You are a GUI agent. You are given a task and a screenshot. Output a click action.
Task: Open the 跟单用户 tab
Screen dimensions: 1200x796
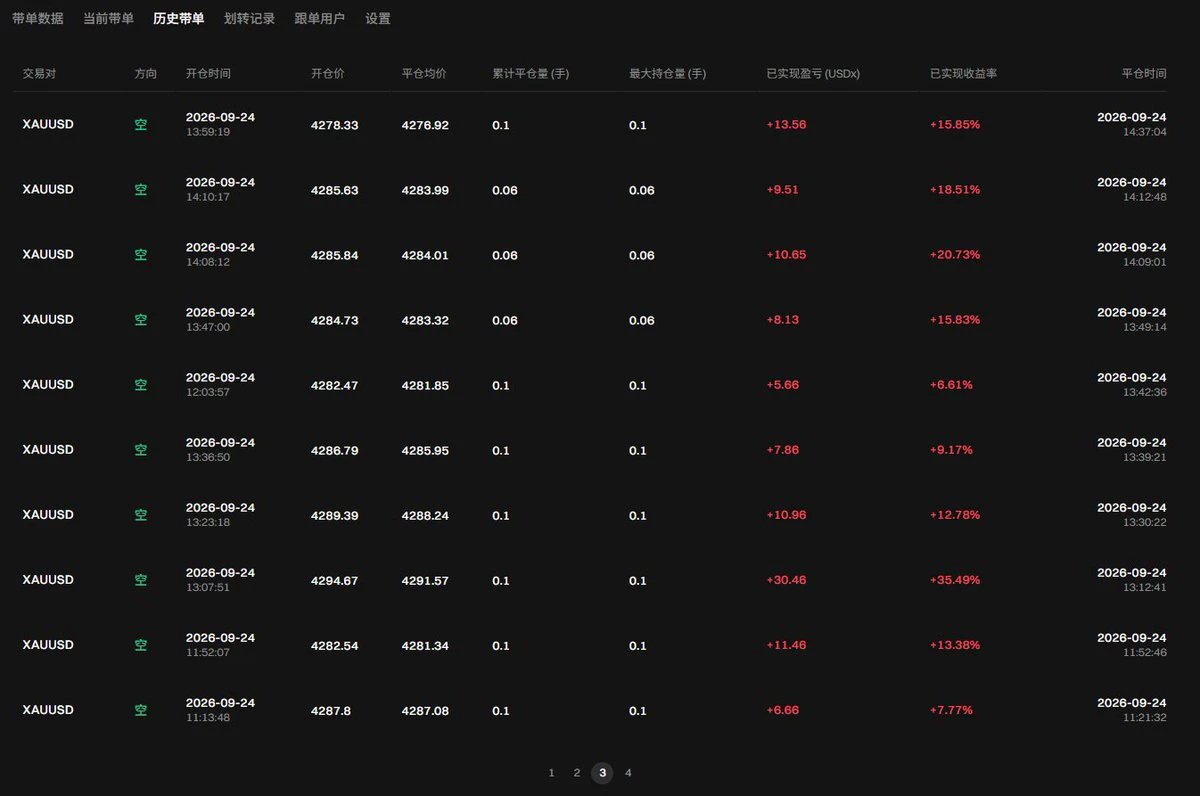pos(320,19)
